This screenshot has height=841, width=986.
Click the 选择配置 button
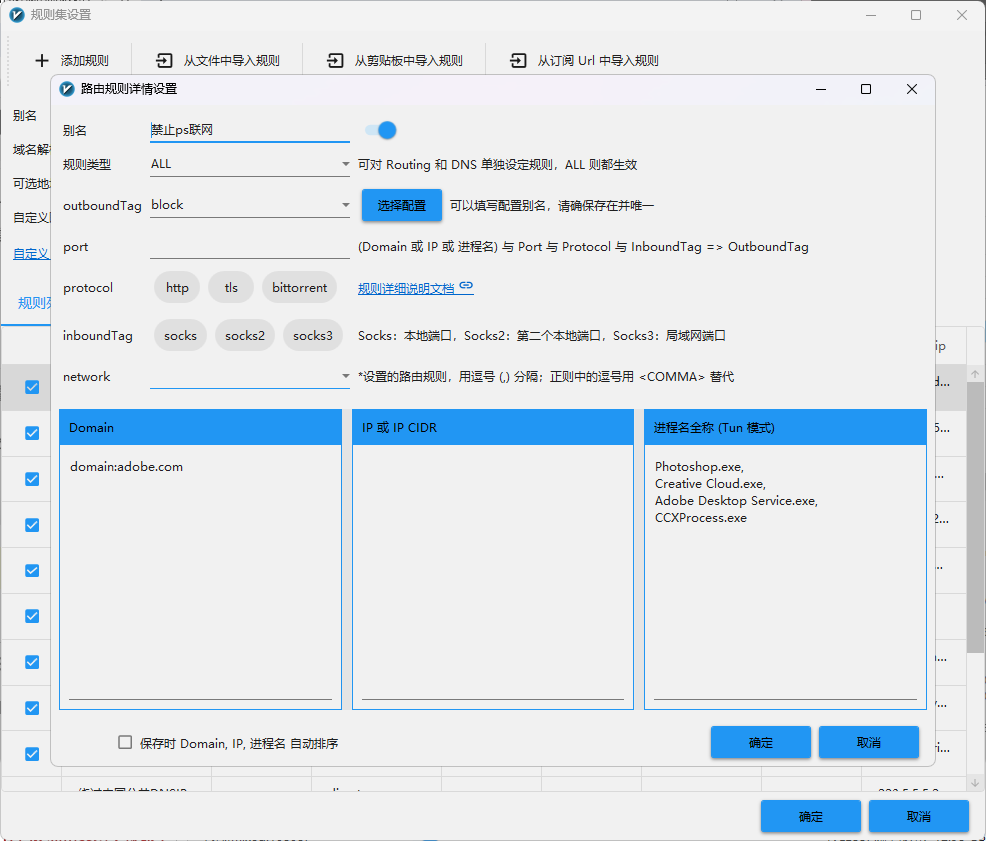(402, 205)
